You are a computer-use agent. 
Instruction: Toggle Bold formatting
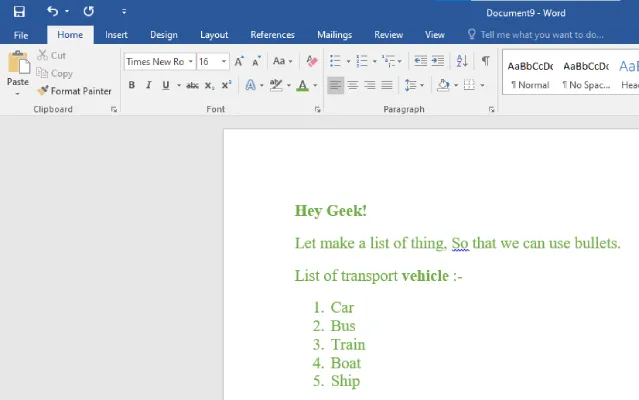click(x=131, y=85)
